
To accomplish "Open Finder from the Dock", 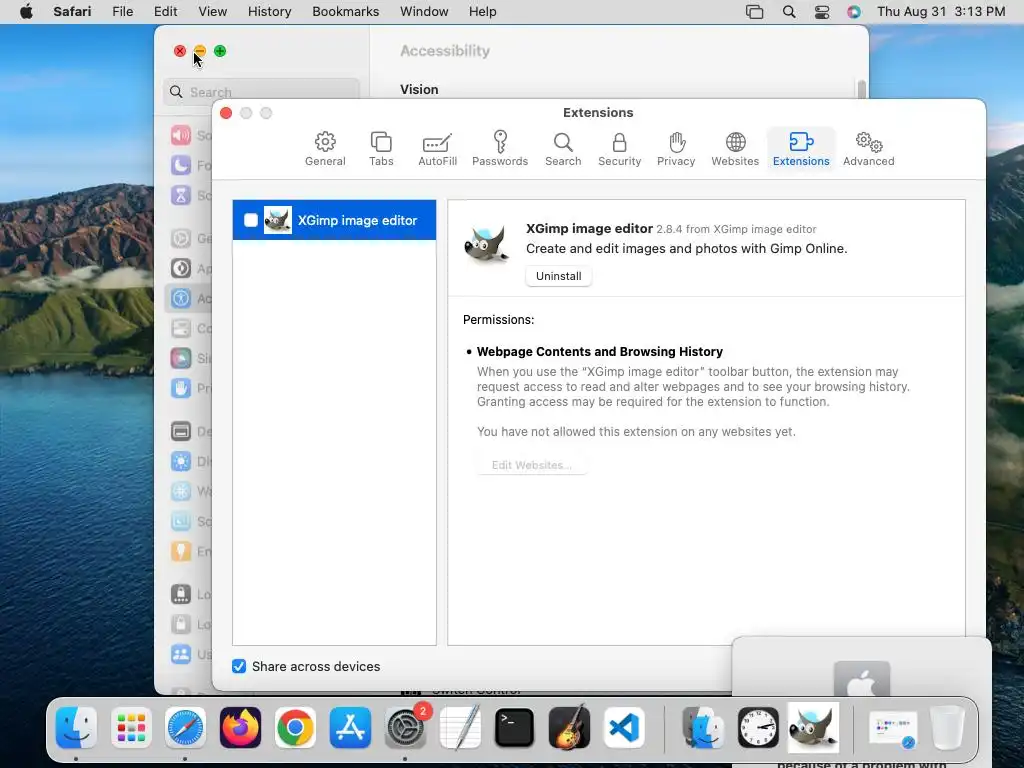I will 76,727.
